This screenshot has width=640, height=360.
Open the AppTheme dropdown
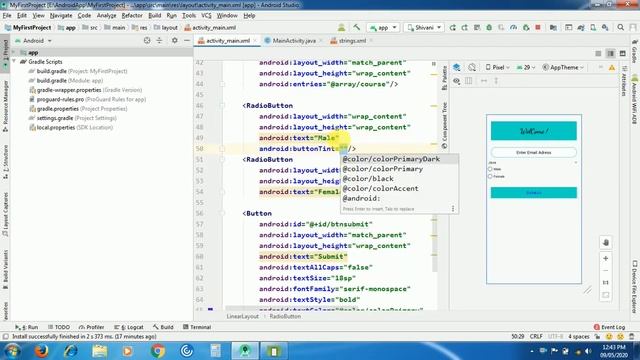(563, 67)
